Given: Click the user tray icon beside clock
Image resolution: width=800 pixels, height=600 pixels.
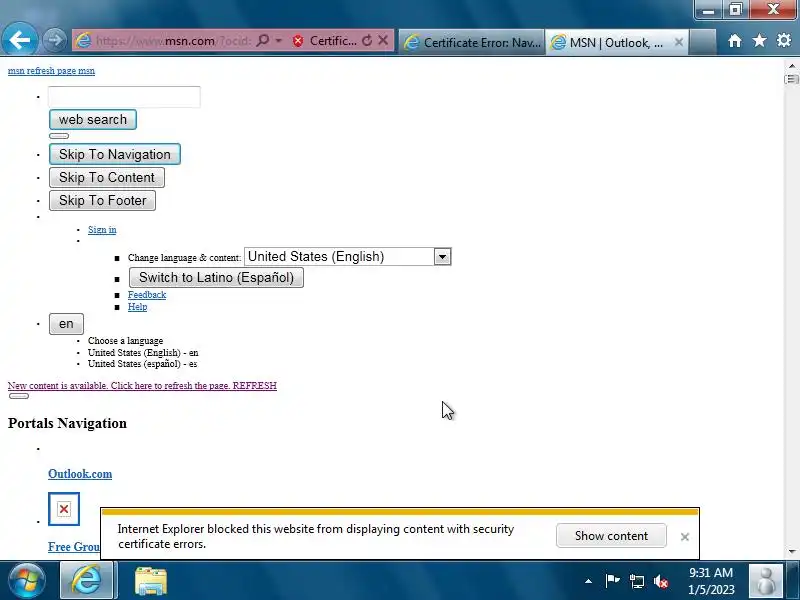Looking at the screenshot, I should tap(765, 581).
